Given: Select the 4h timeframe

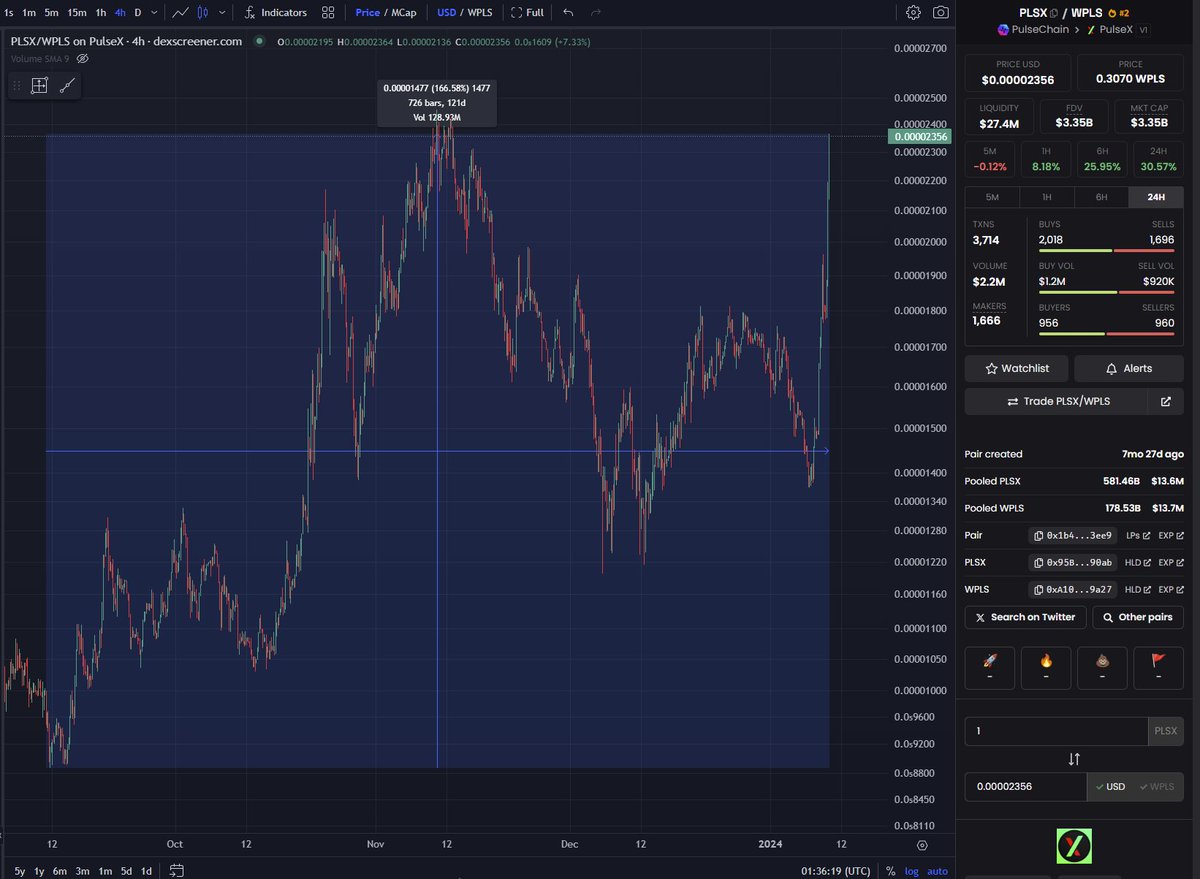Looking at the screenshot, I should point(120,13).
